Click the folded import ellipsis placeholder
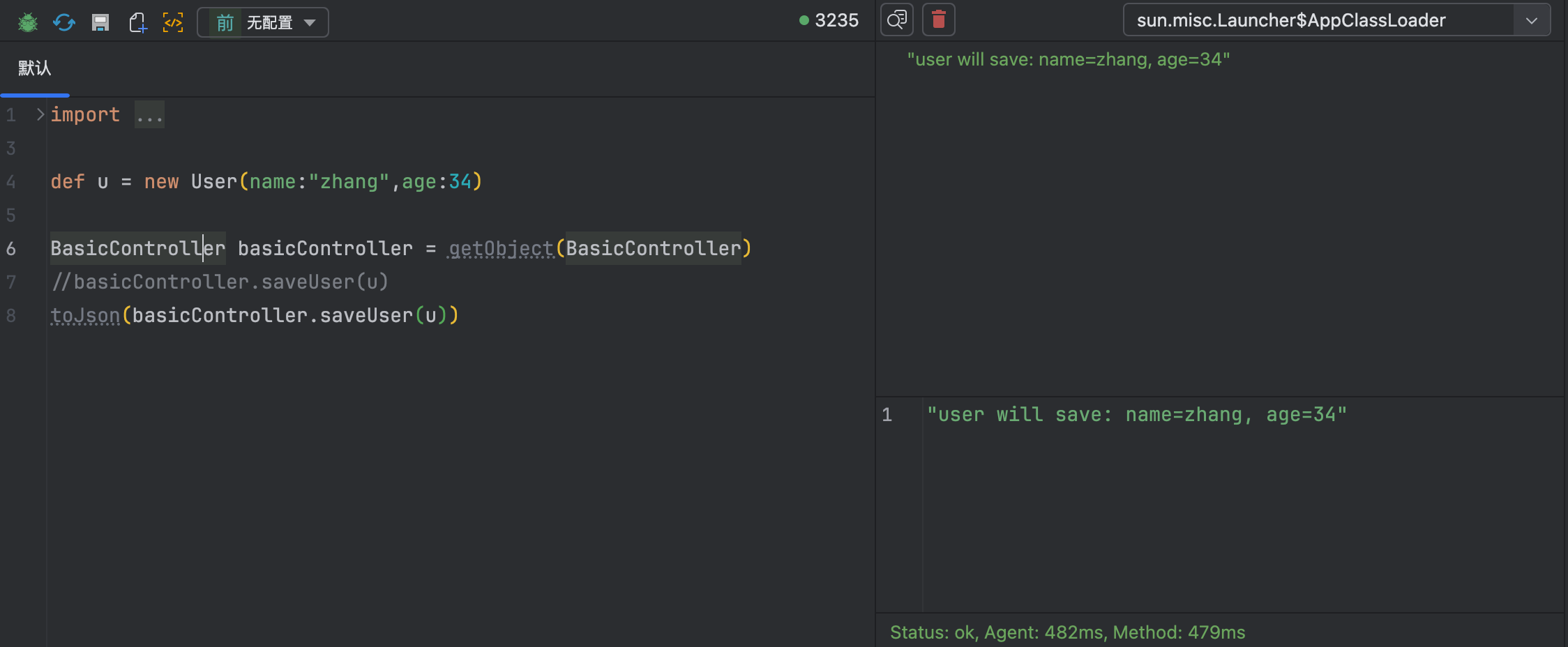 149,114
